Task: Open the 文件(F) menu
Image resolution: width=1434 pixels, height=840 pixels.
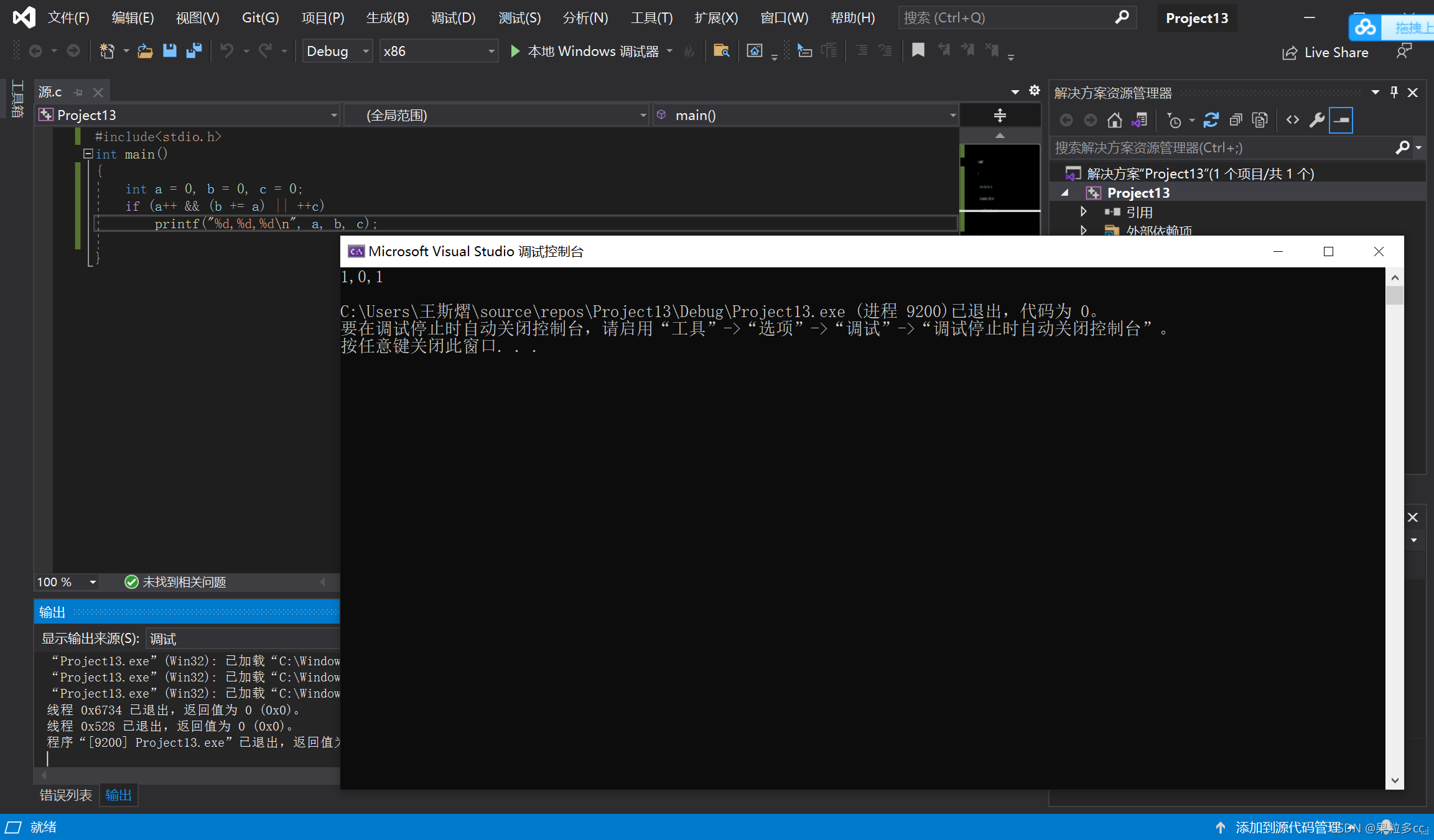Action: pyautogui.click(x=68, y=17)
